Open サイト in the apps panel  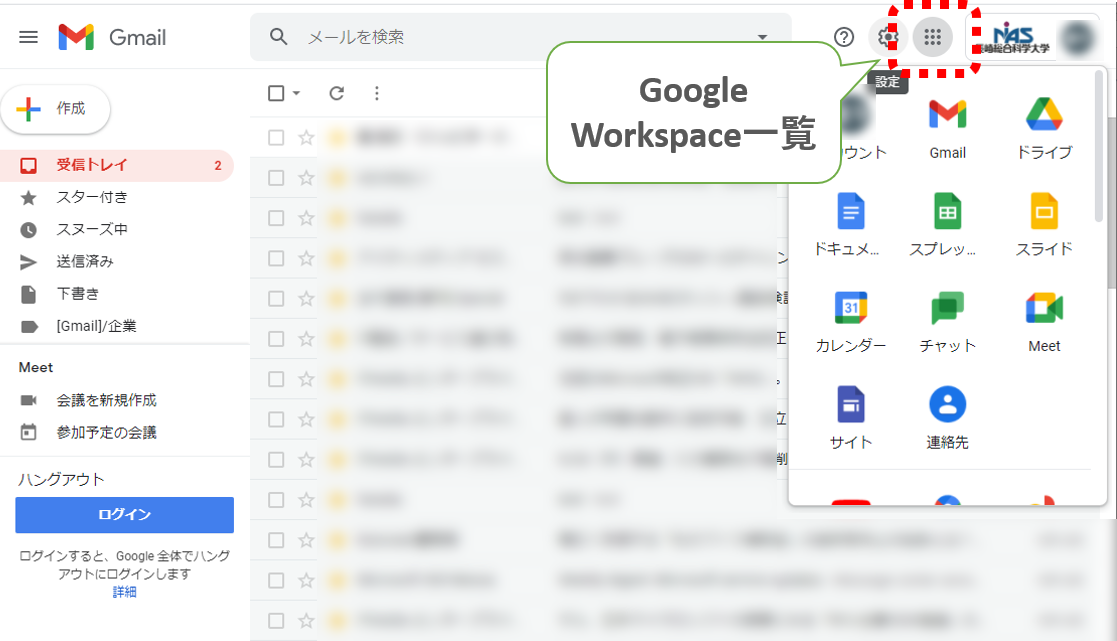coord(851,418)
